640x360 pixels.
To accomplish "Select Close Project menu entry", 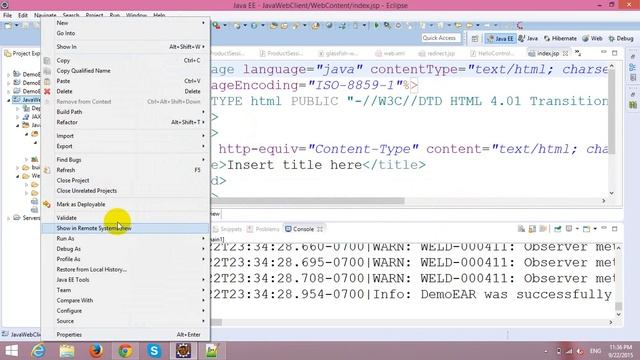I will coord(126,180).
